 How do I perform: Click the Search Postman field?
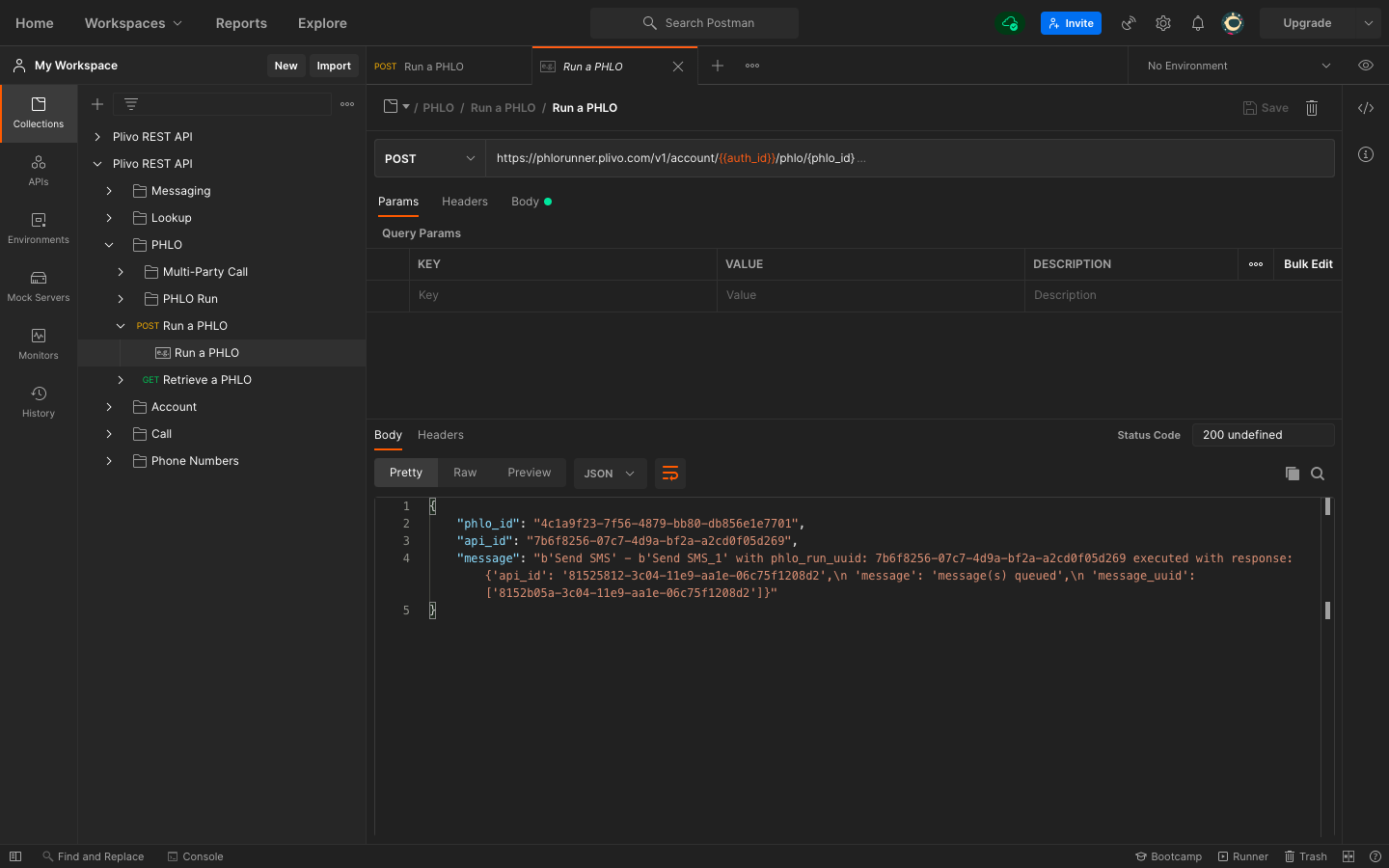694,23
